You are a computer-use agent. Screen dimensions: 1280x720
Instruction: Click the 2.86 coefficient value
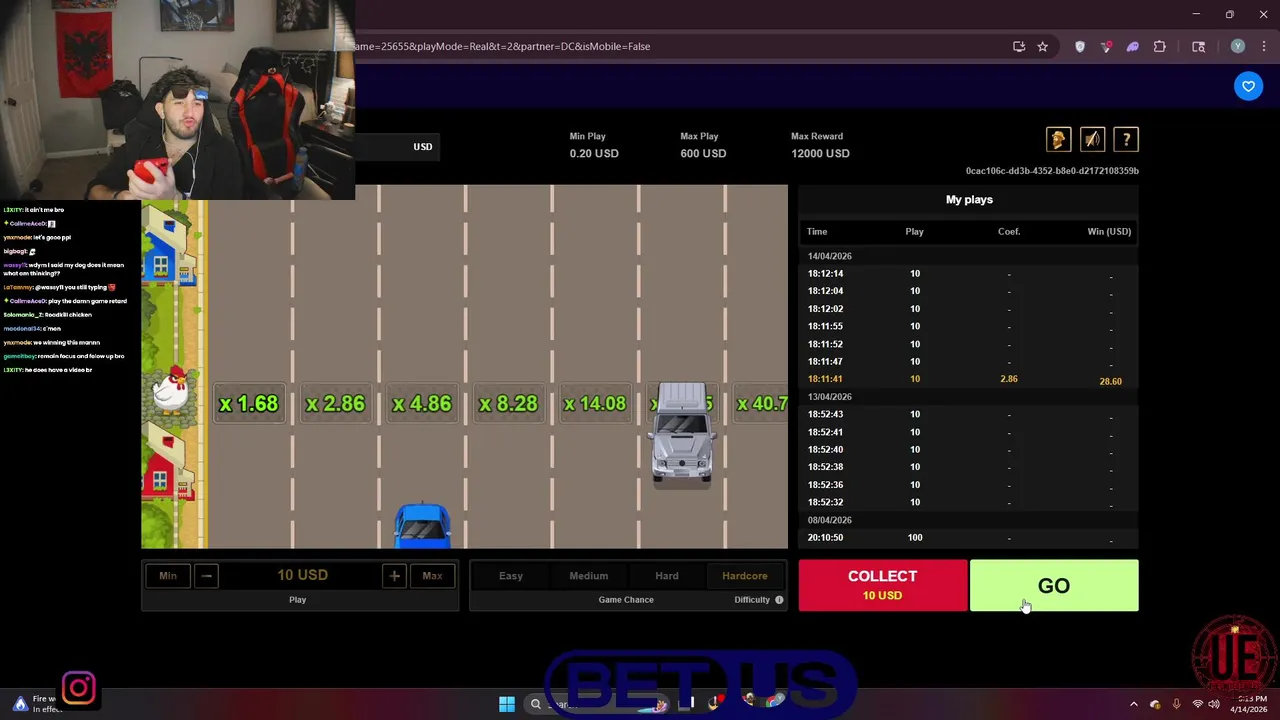click(x=1009, y=379)
